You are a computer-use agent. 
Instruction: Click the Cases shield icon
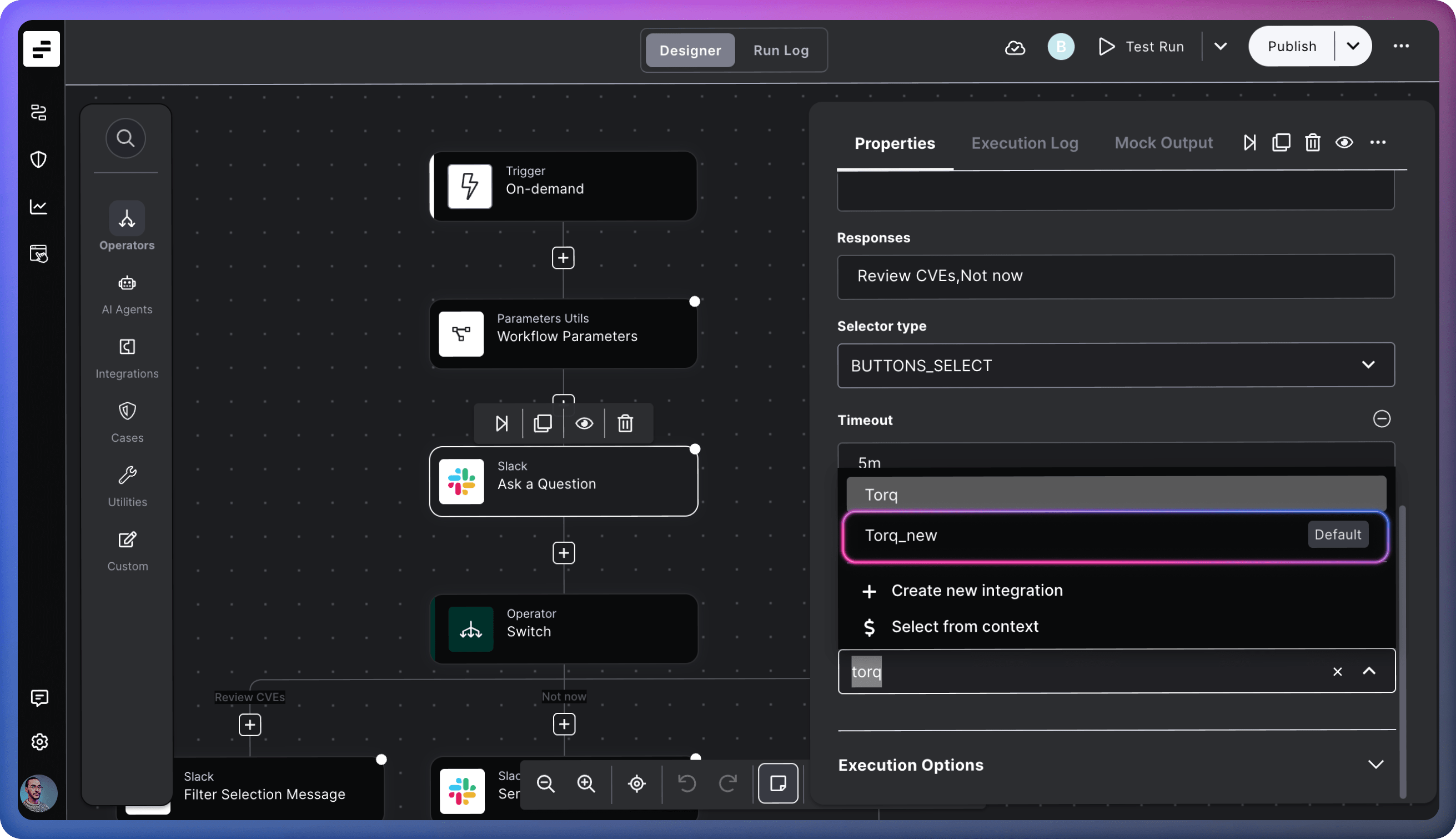click(x=127, y=411)
